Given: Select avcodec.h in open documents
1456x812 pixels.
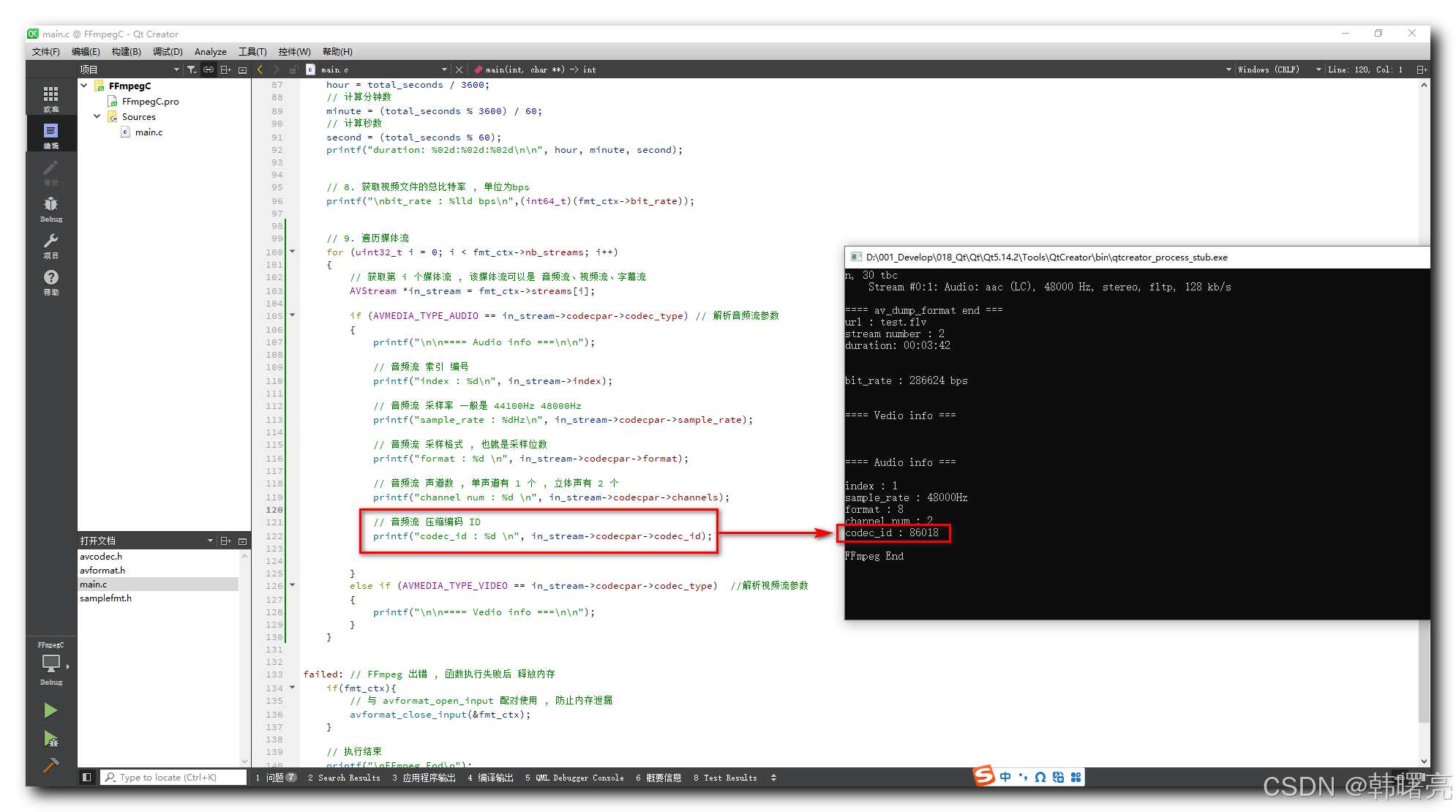Looking at the screenshot, I should click(101, 556).
